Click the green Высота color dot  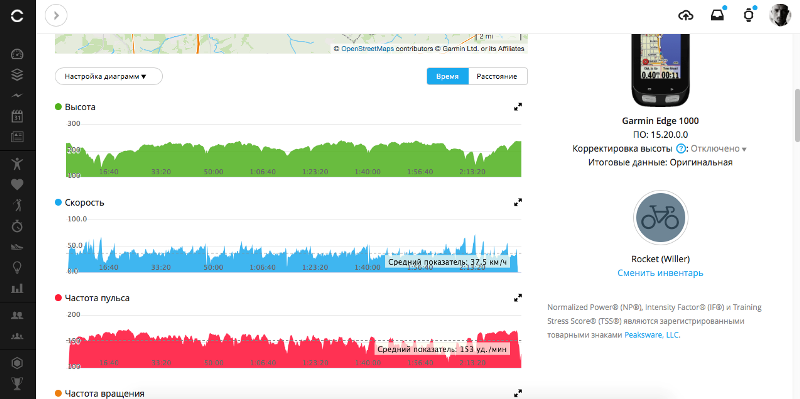click(58, 107)
